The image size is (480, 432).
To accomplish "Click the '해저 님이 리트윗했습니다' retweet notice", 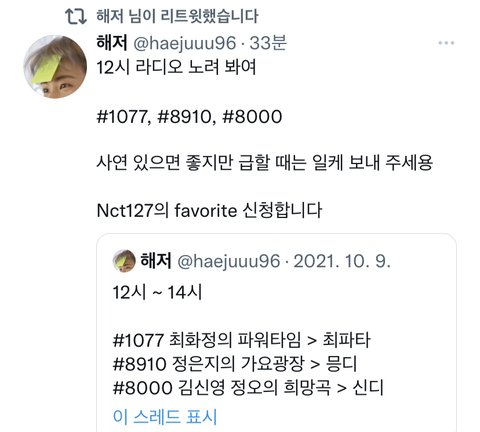I will (177, 16).
